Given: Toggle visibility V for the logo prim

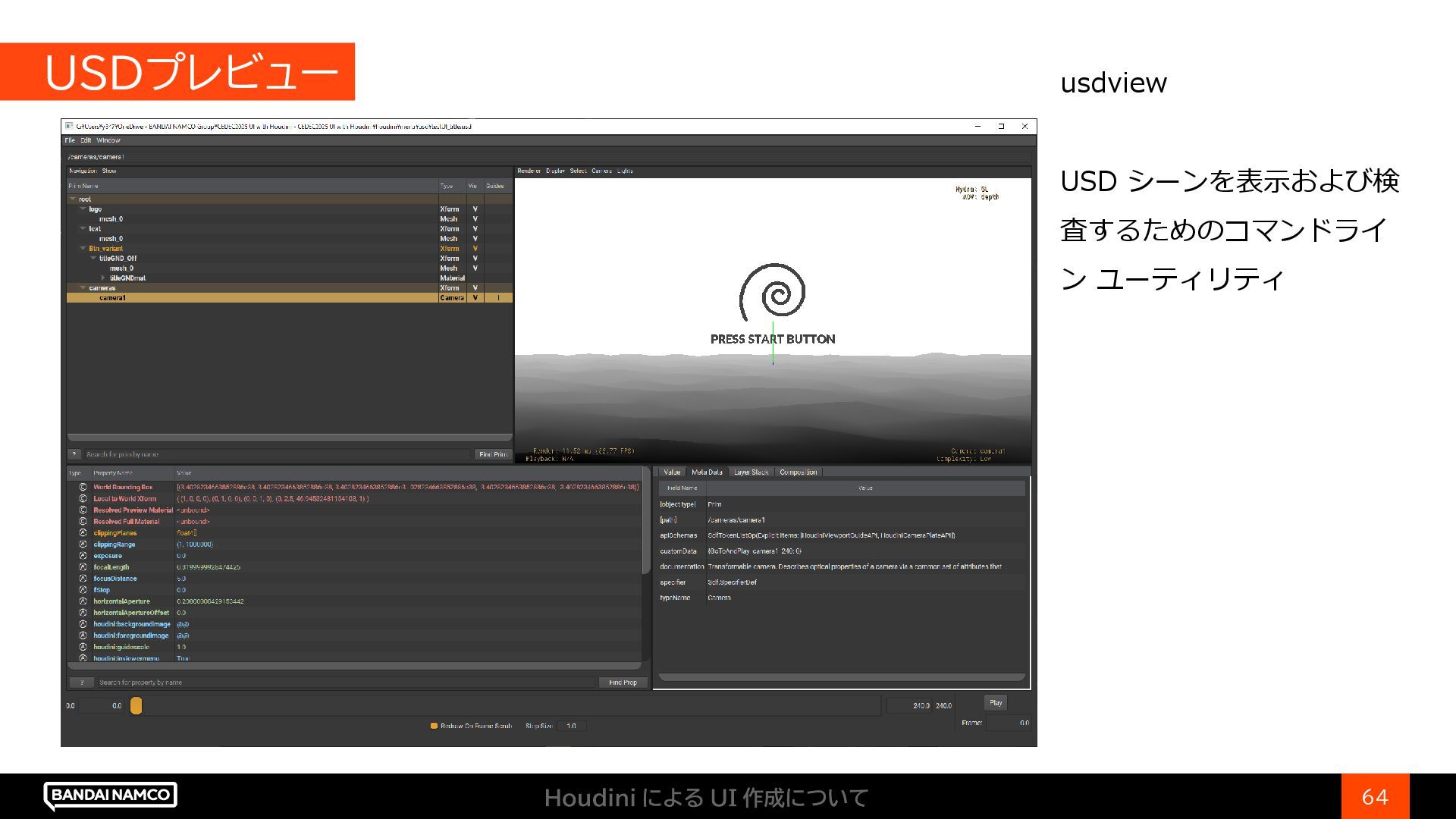Looking at the screenshot, I should point(475,209).
